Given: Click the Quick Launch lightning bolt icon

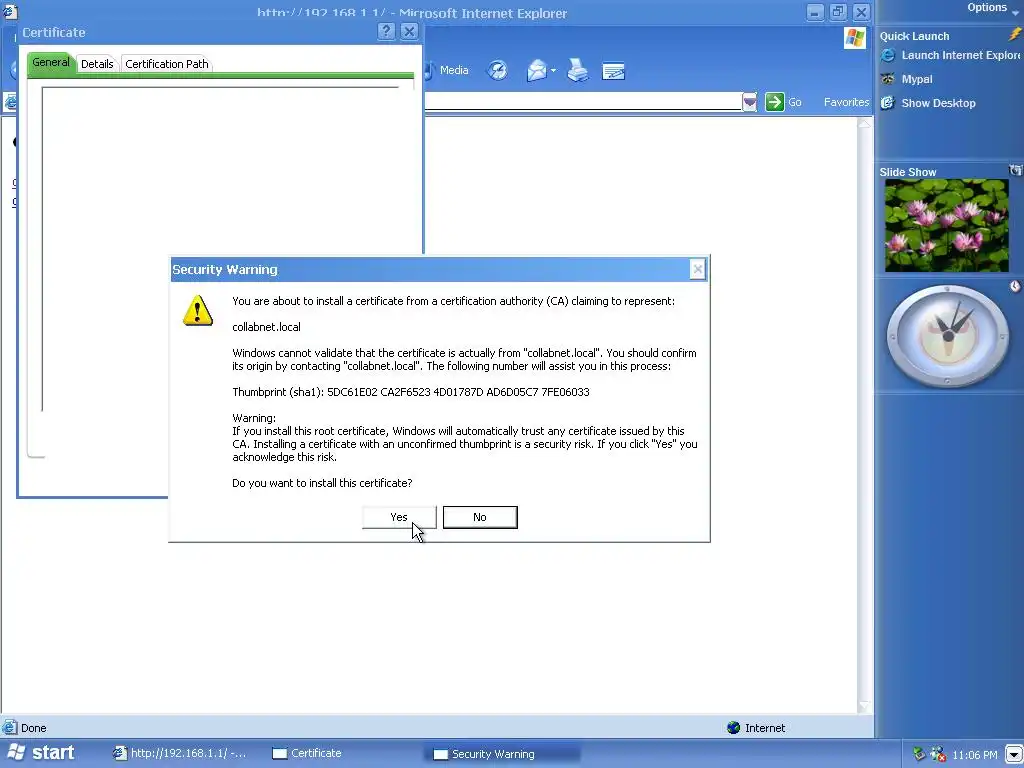Looking at the screenshot, I should coord(1015,35).
